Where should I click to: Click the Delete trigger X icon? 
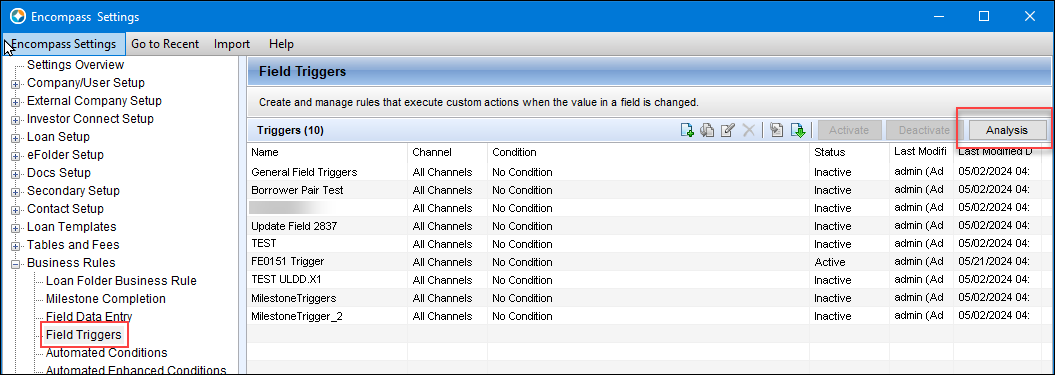click(748, 130)
